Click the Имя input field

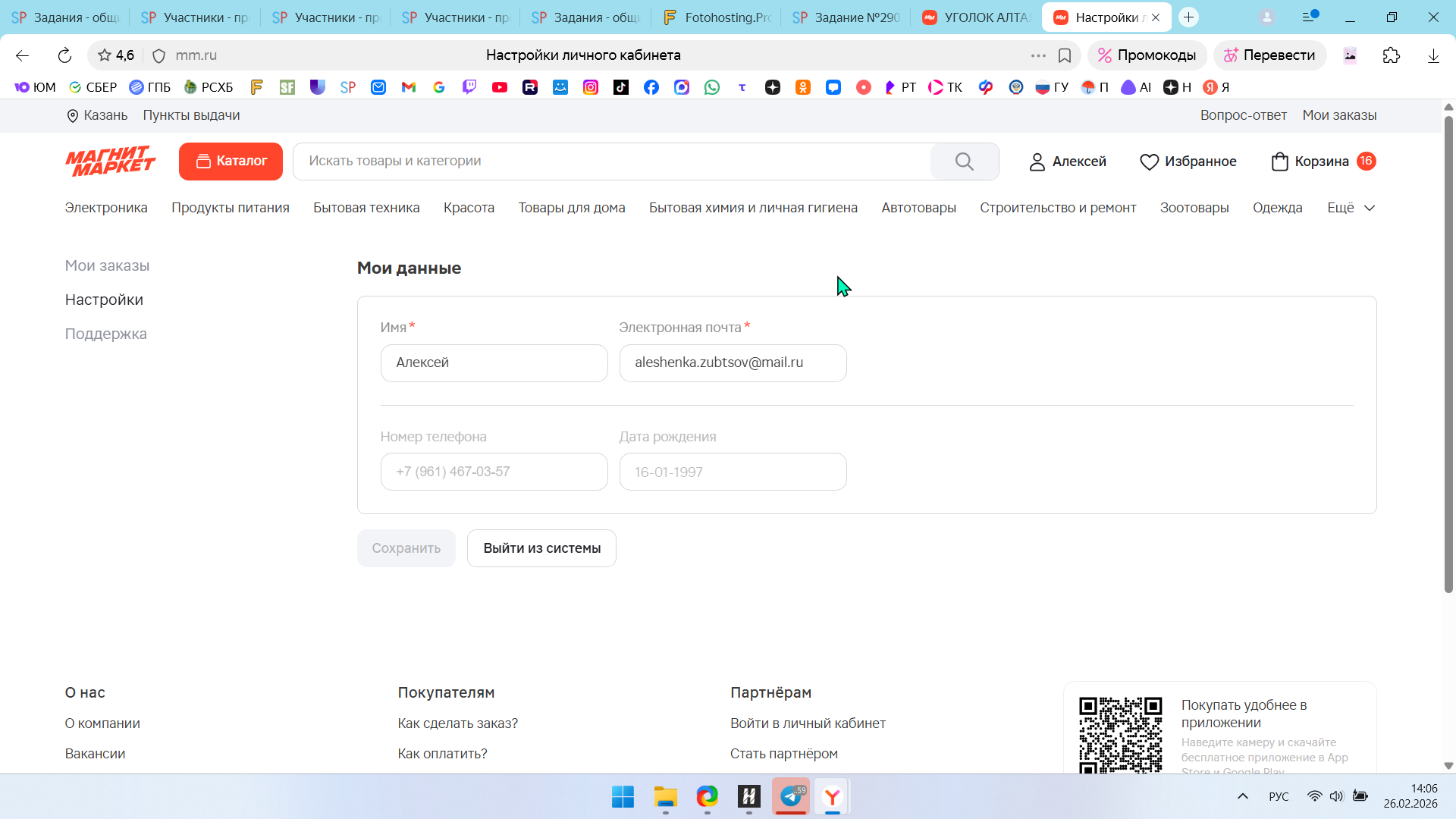(x=494, y=363)
